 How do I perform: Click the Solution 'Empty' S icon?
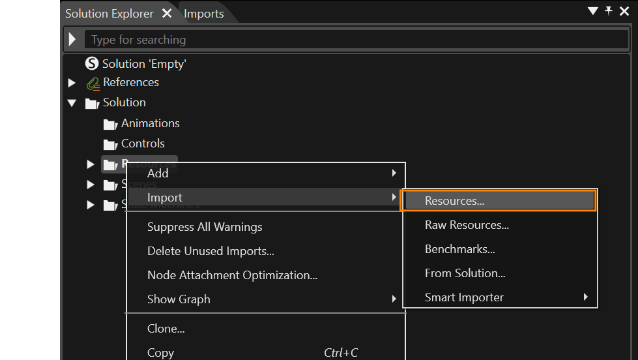(x=92, y=63)
